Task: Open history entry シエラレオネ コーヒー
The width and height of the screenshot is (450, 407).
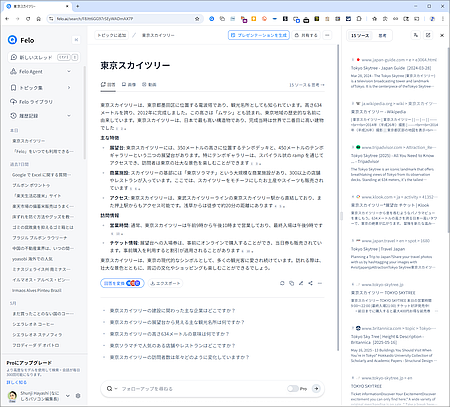Action: click(33, 324)
